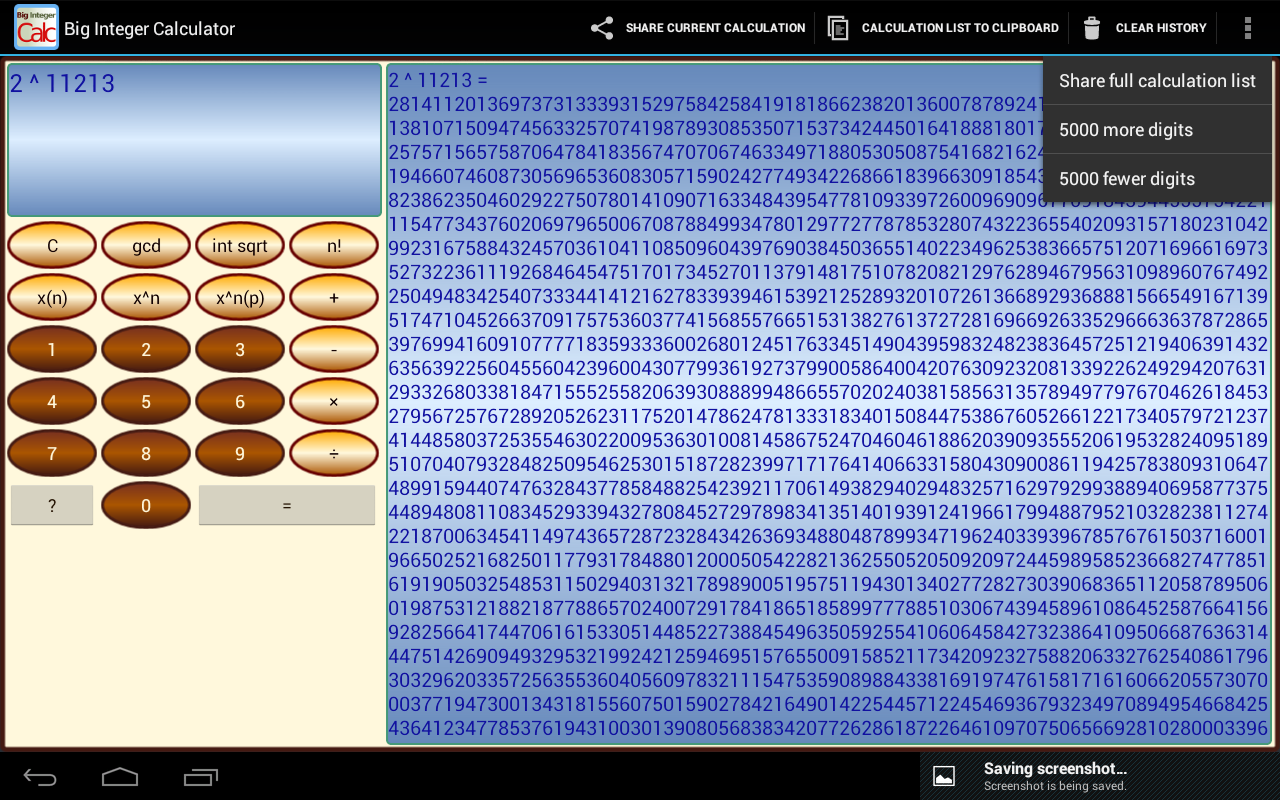This screenshot has height=800, width=1280.
Task: Copy calculation list to clipboard
Action: tap(941, 27)
